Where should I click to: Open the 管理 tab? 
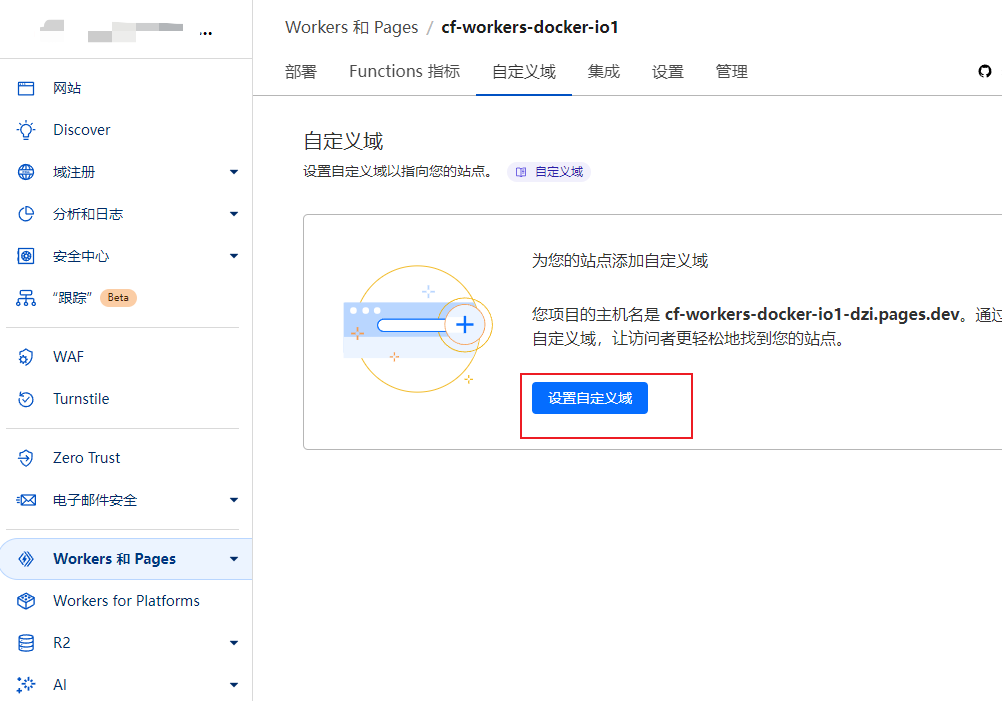point(732,72)
